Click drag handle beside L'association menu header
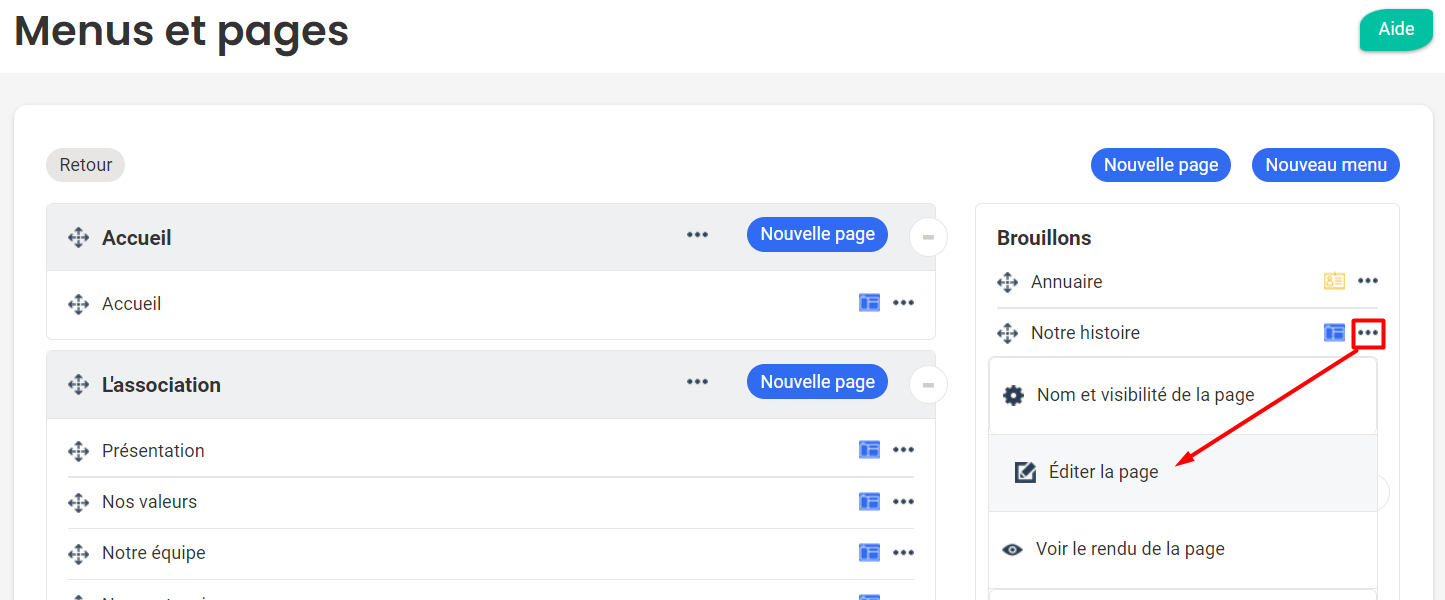This screenshot has width=1445, height=600. [x=78, y=385]
